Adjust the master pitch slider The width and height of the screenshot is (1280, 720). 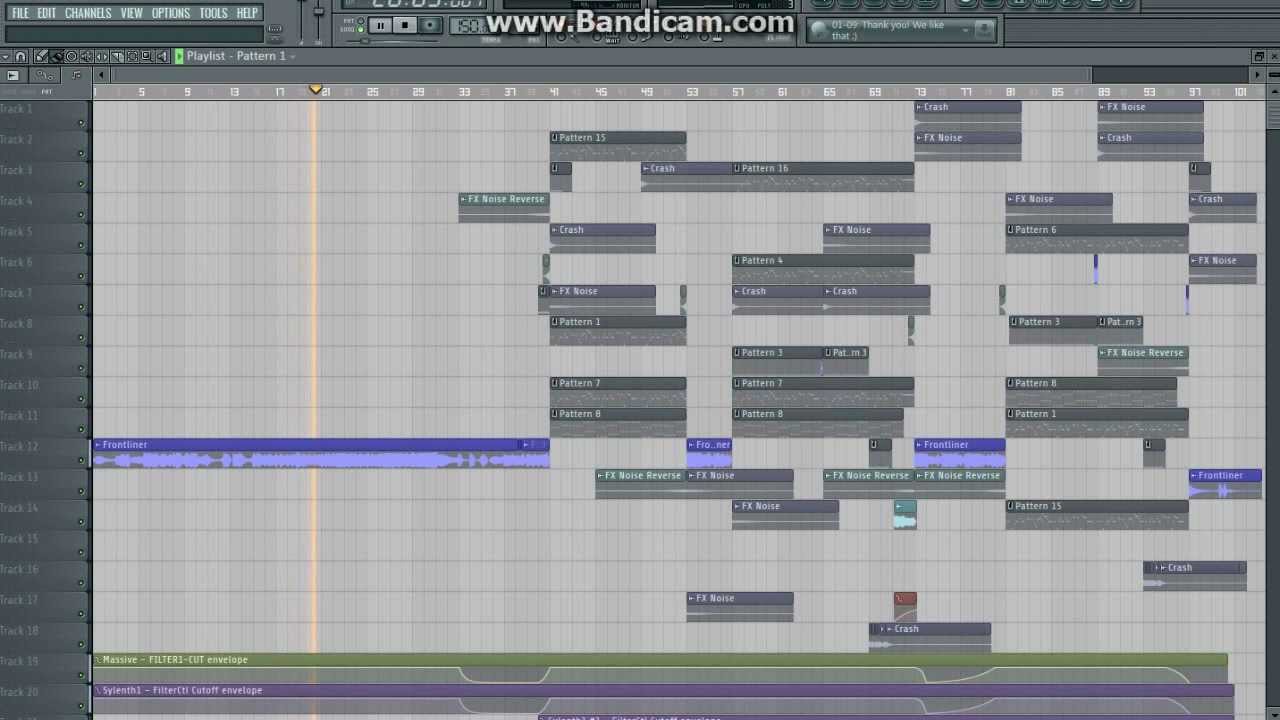tap(318, 20)
